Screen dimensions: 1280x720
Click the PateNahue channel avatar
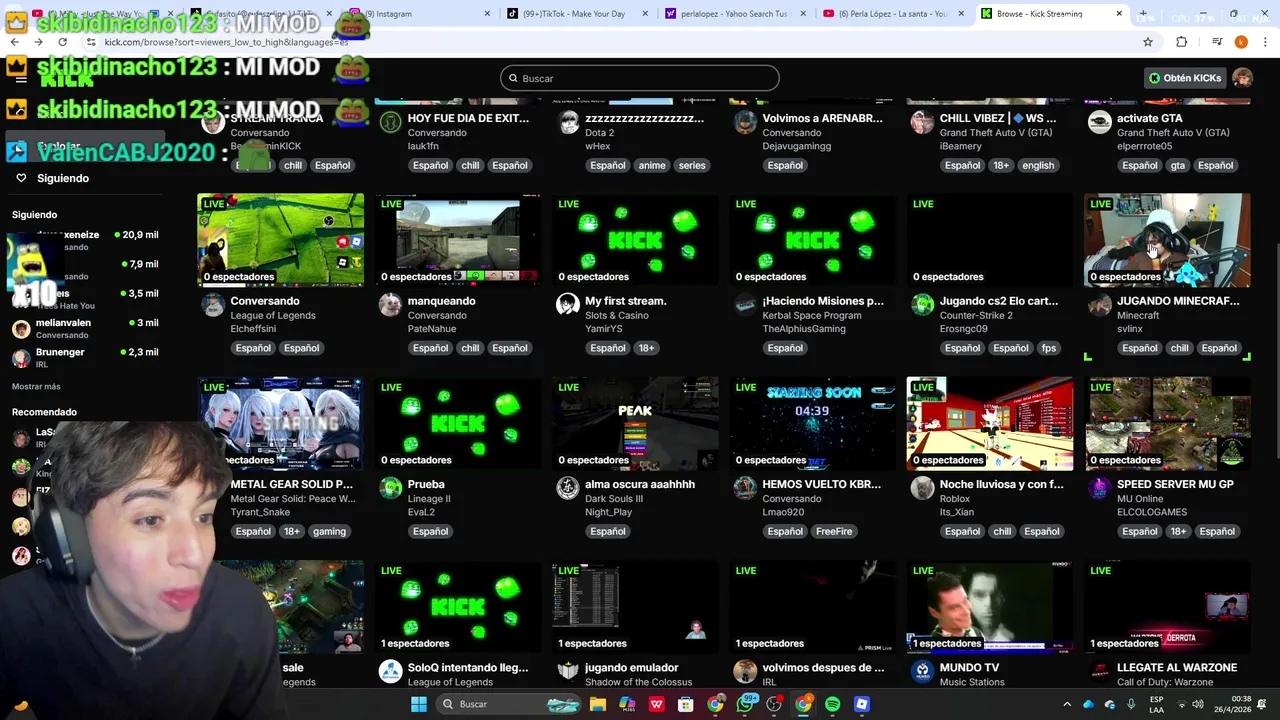pos(390,305)
